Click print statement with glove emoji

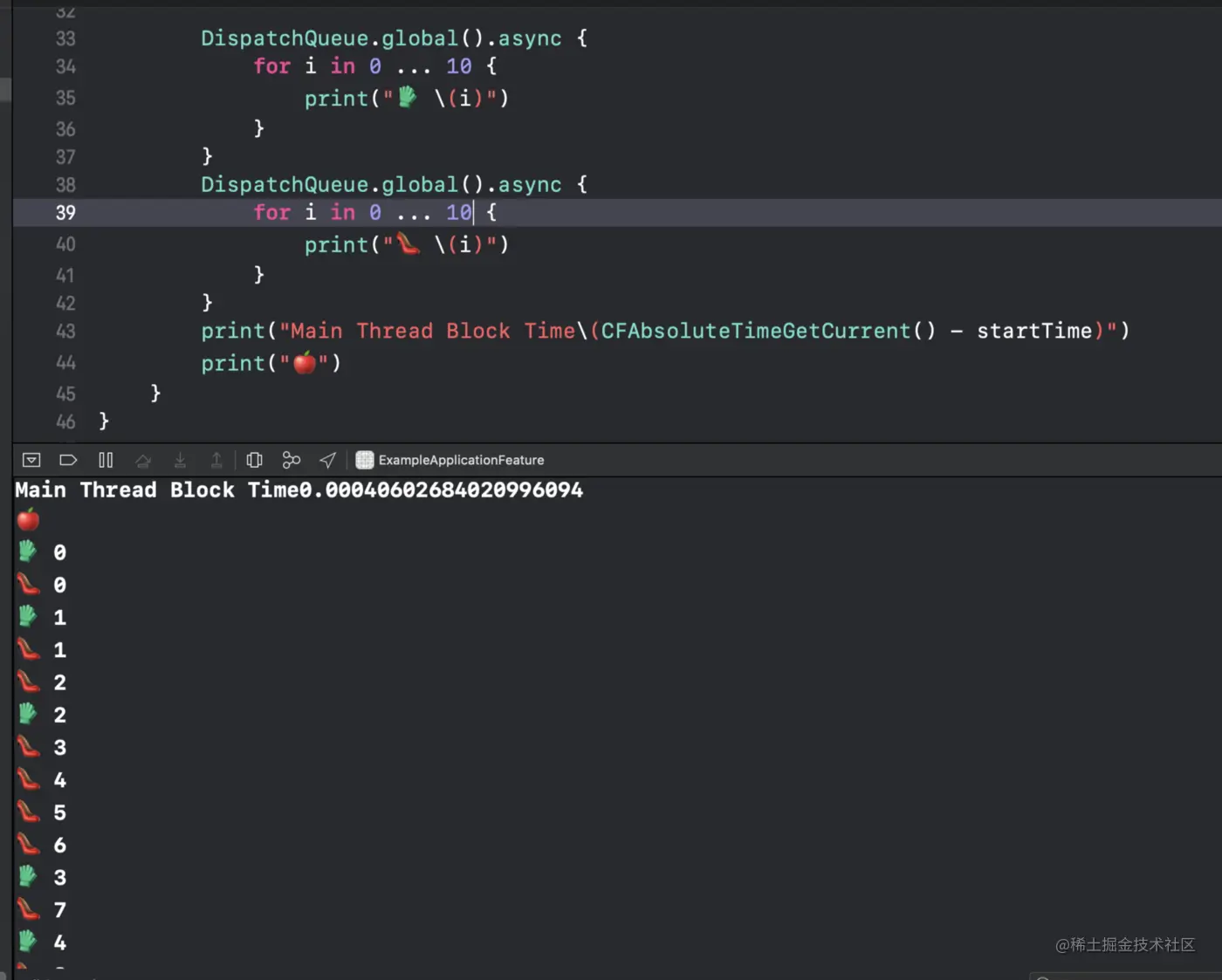pyautogui.click(x=407, y=98)
